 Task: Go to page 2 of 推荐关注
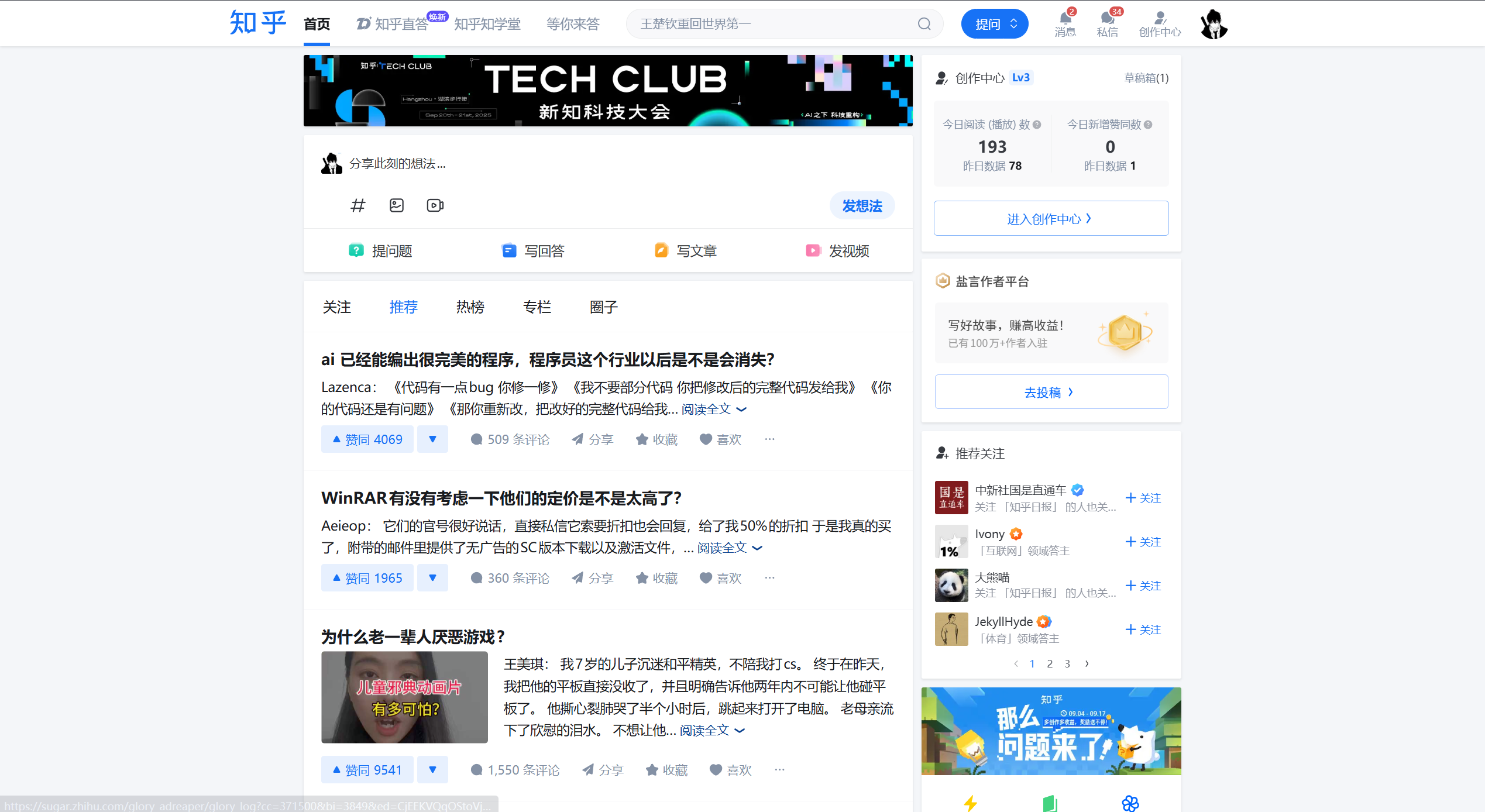point(1050,663)
